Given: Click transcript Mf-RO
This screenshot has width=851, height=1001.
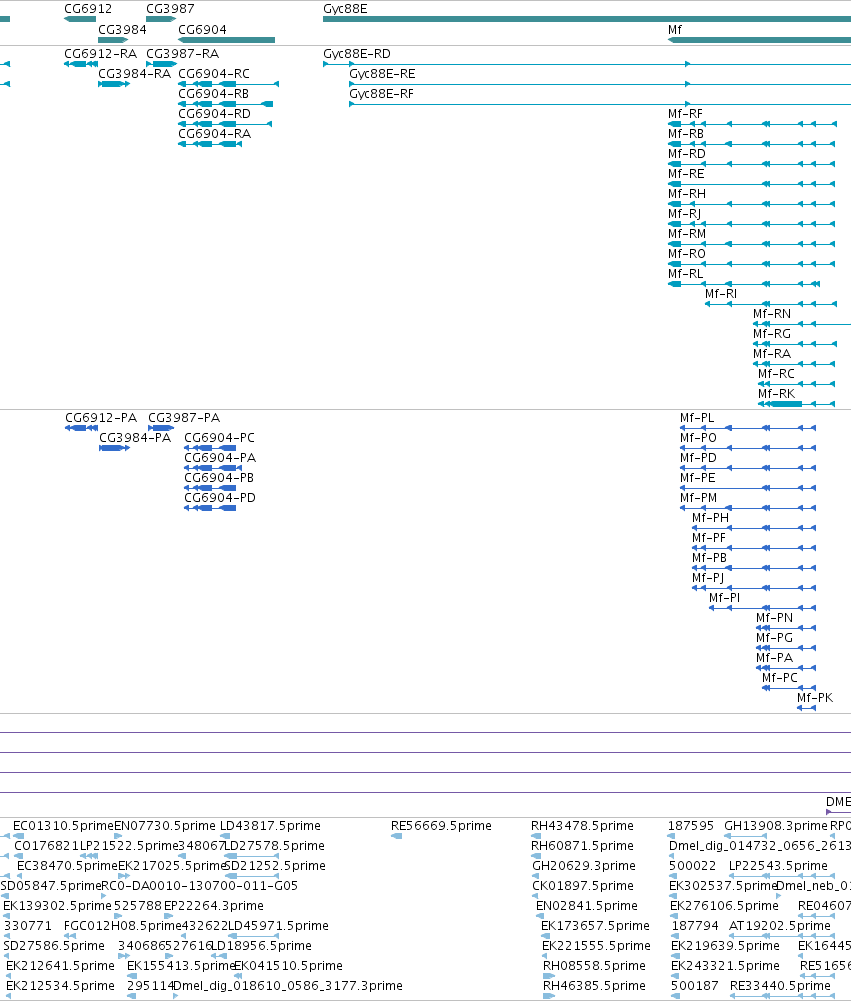Looking at the screenshot, I should (x=687, y=253).
